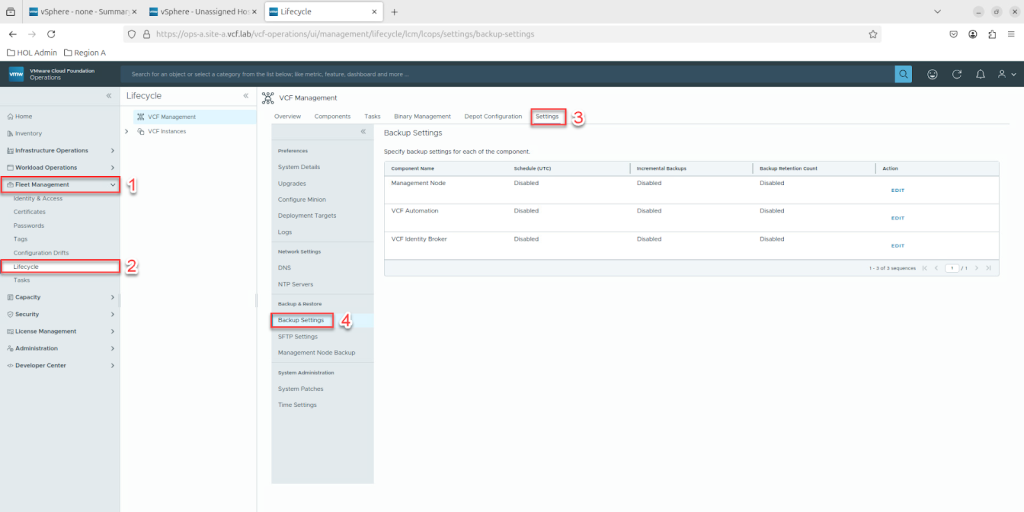Collapse the left navigation panel

pyautogui.click(x=109, y=96)
